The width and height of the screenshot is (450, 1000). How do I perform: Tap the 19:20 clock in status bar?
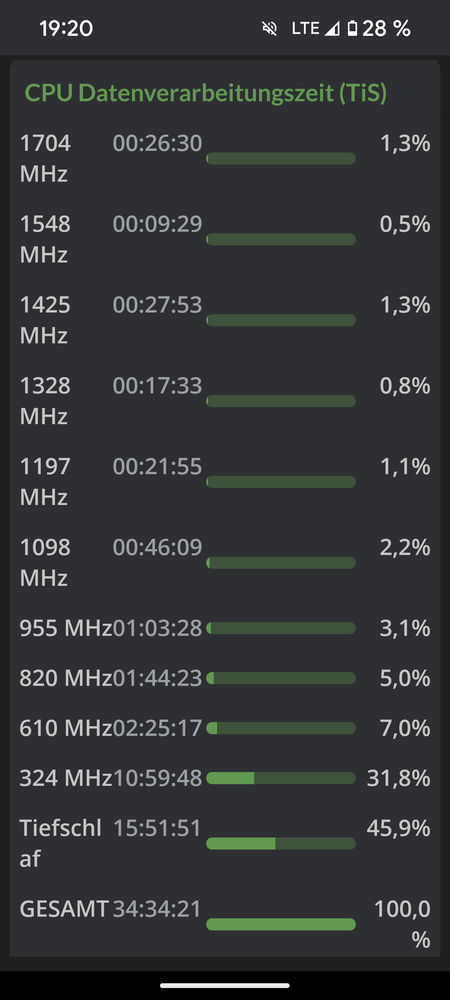(66, 29)
